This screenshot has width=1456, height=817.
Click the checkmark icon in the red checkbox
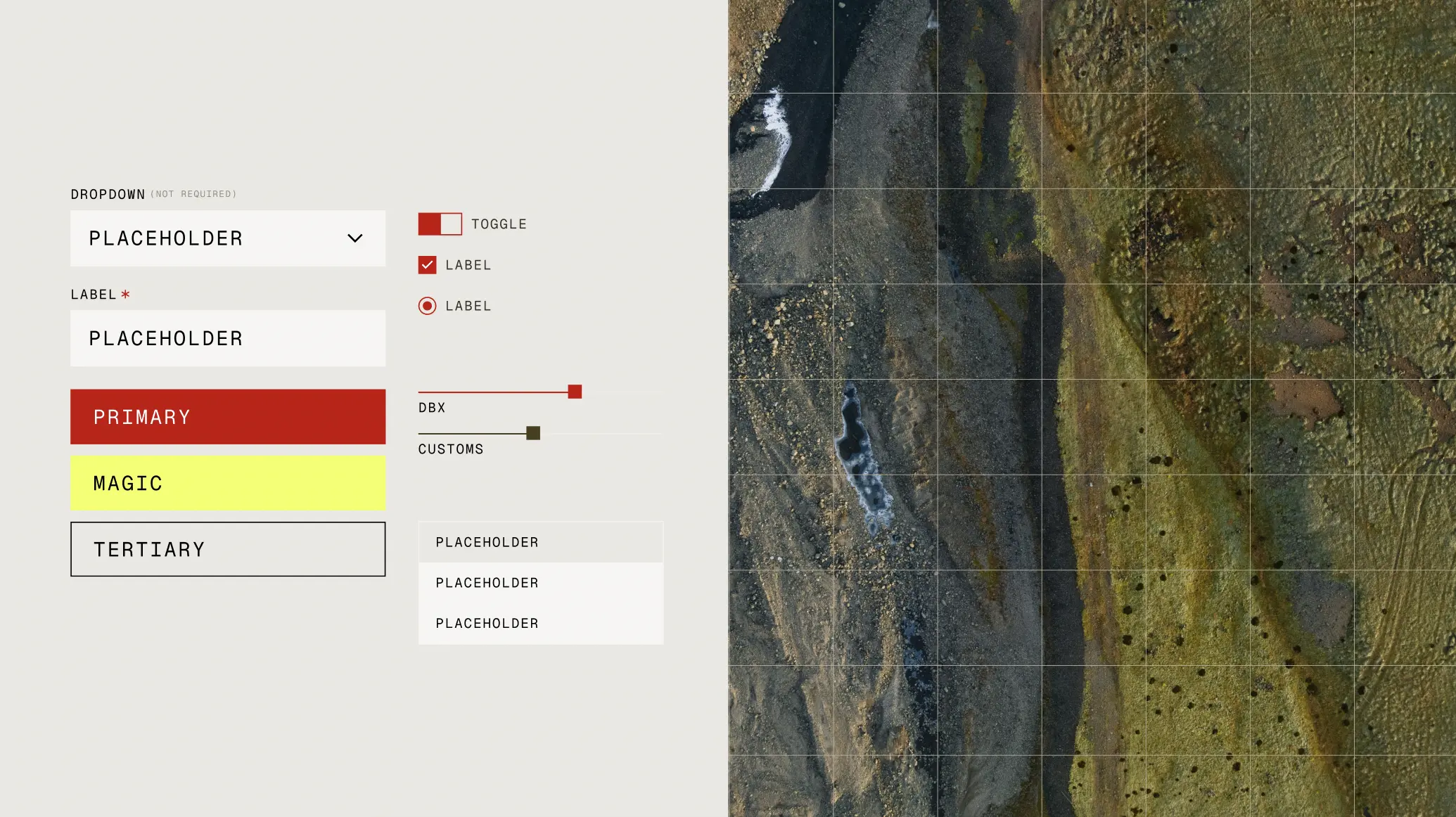pos(427,265)
